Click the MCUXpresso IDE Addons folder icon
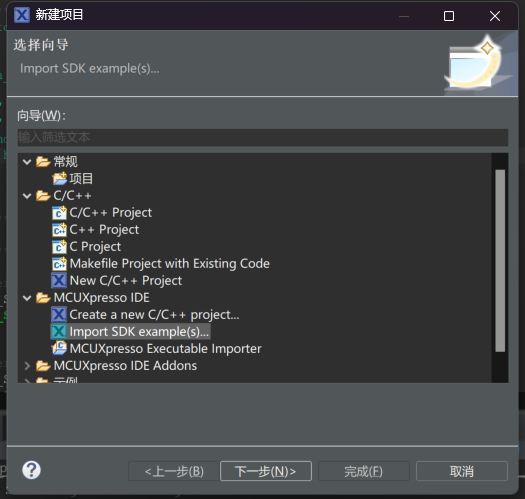The height and width of the screenshot is (499, 525). [x=43, y=366]
